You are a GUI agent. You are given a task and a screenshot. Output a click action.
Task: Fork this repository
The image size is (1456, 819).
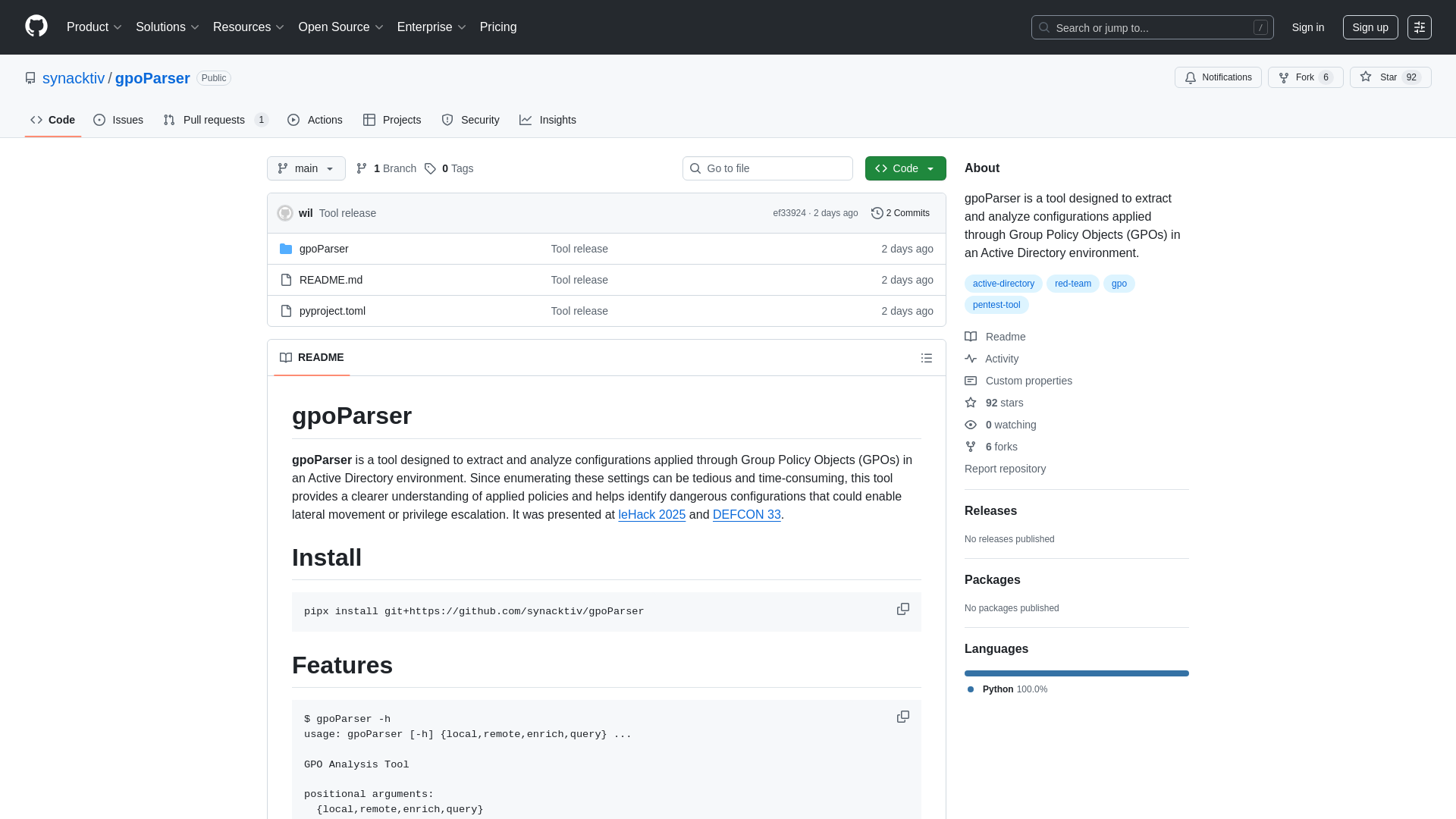(1305, 77)
